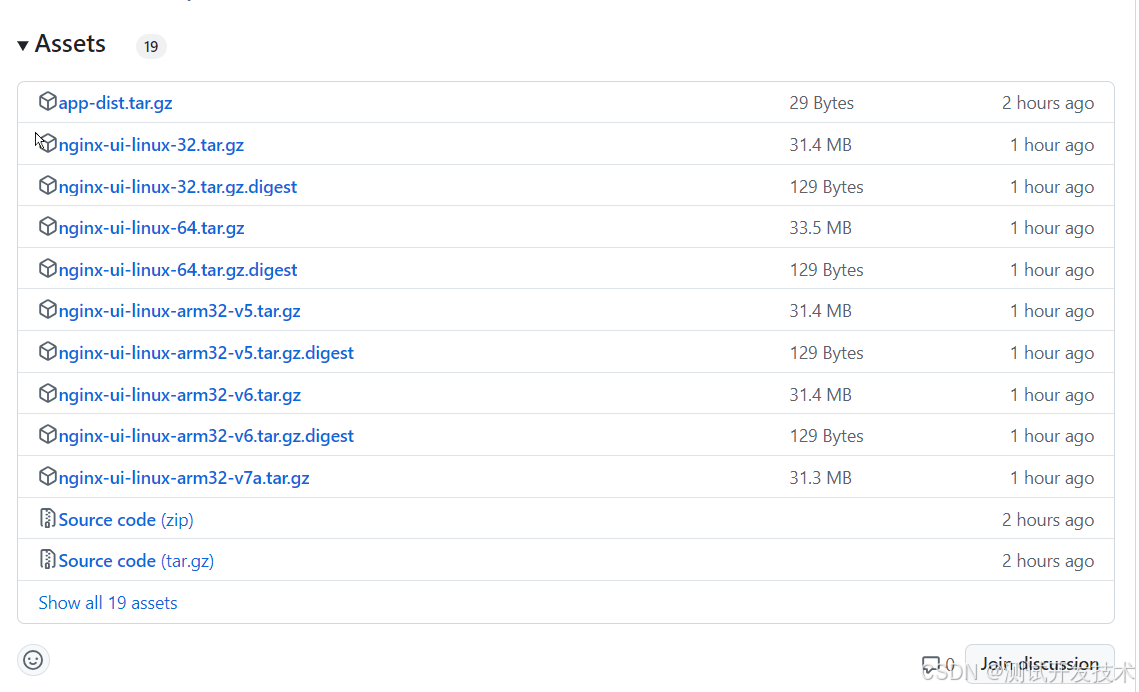The image size is (1139, 692).
Task: Download app-dist.tar.gz asset
Action: click(x=115, y=103)
